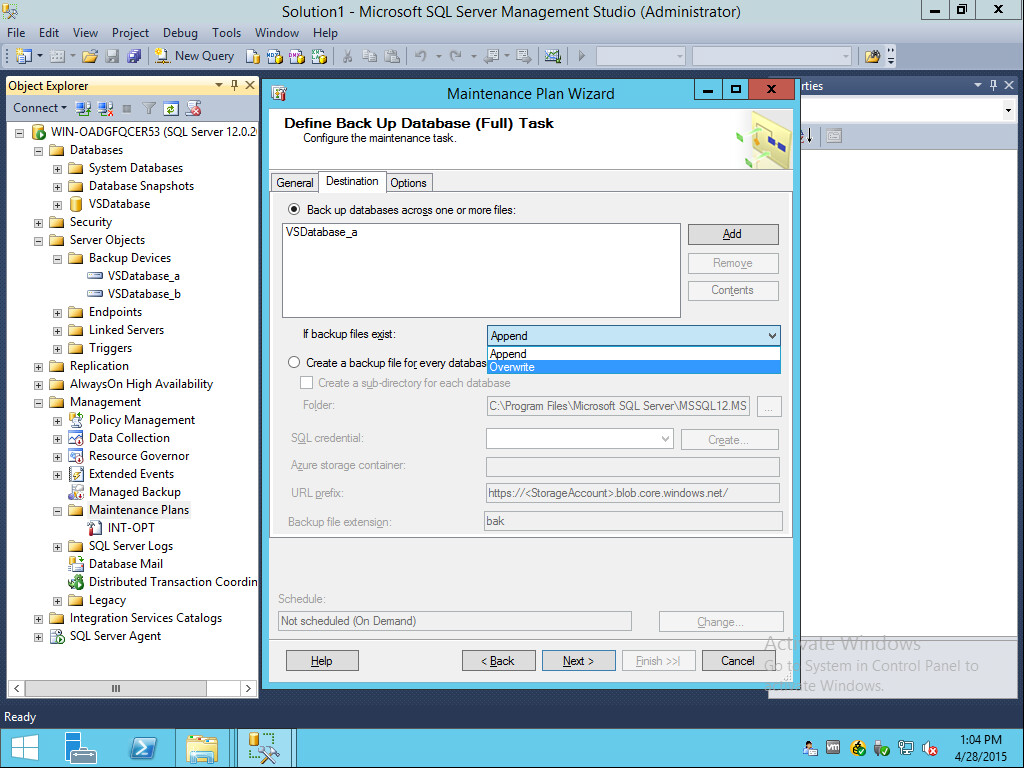The image size is (1024, 768).
Task: Click the Stop icon in Object Explorer toolbar
Action: coord(127,108)
